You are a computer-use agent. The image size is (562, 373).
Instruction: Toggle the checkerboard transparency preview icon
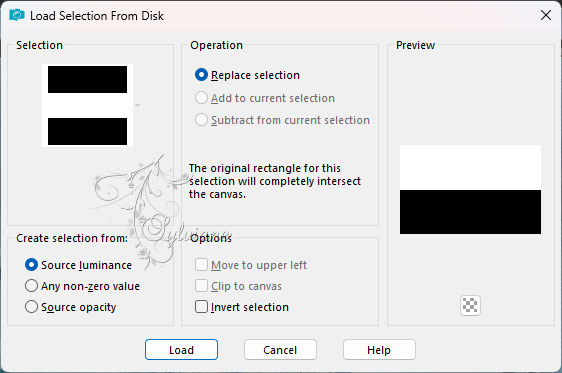pyautogui.click(x=470, y=305)
